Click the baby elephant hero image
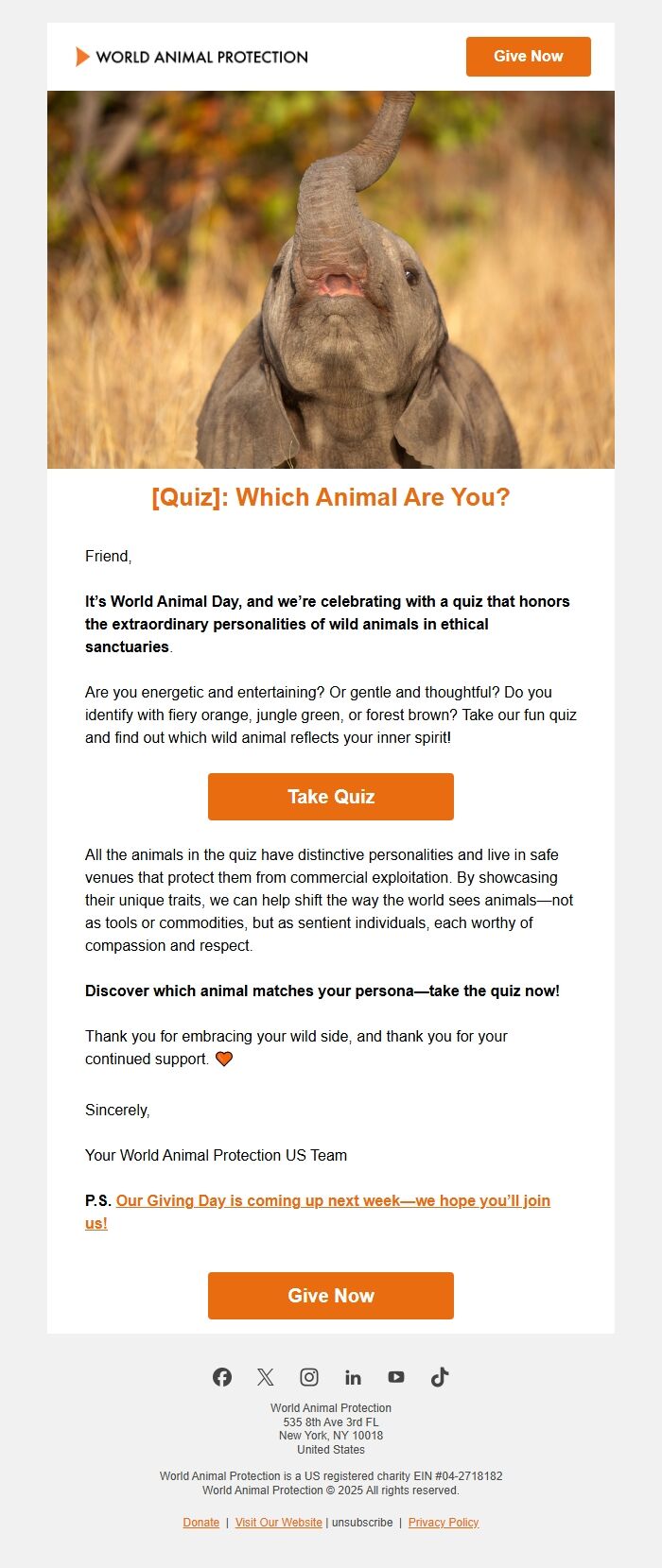The height and width of the screenshot is (1568, 662). [331, 280]
